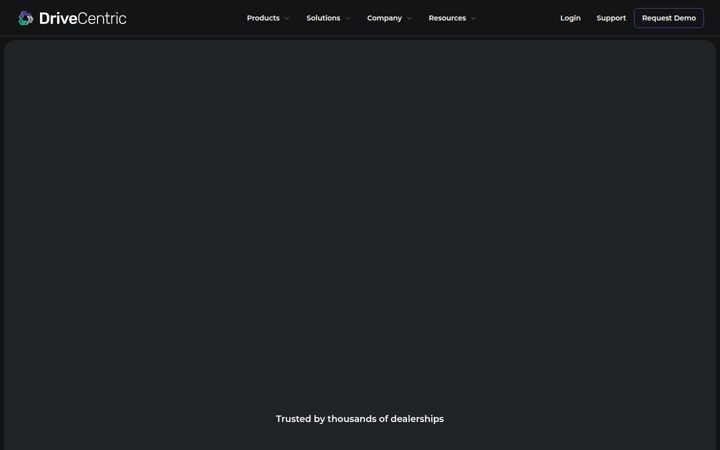The image size is (720, 450).
Task: Expand the Company dropdown chevron
Action: [x=409, y=18]
